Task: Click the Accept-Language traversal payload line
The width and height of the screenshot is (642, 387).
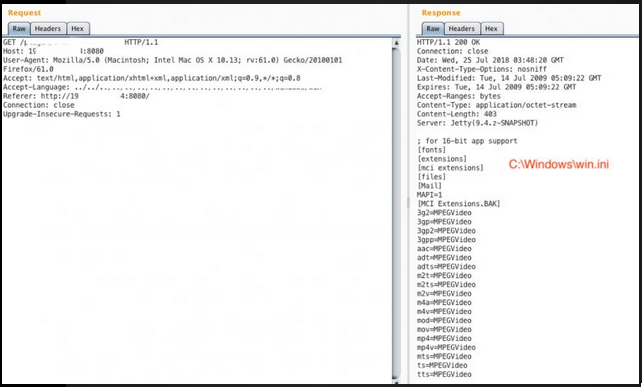Action: pos(163,87)
